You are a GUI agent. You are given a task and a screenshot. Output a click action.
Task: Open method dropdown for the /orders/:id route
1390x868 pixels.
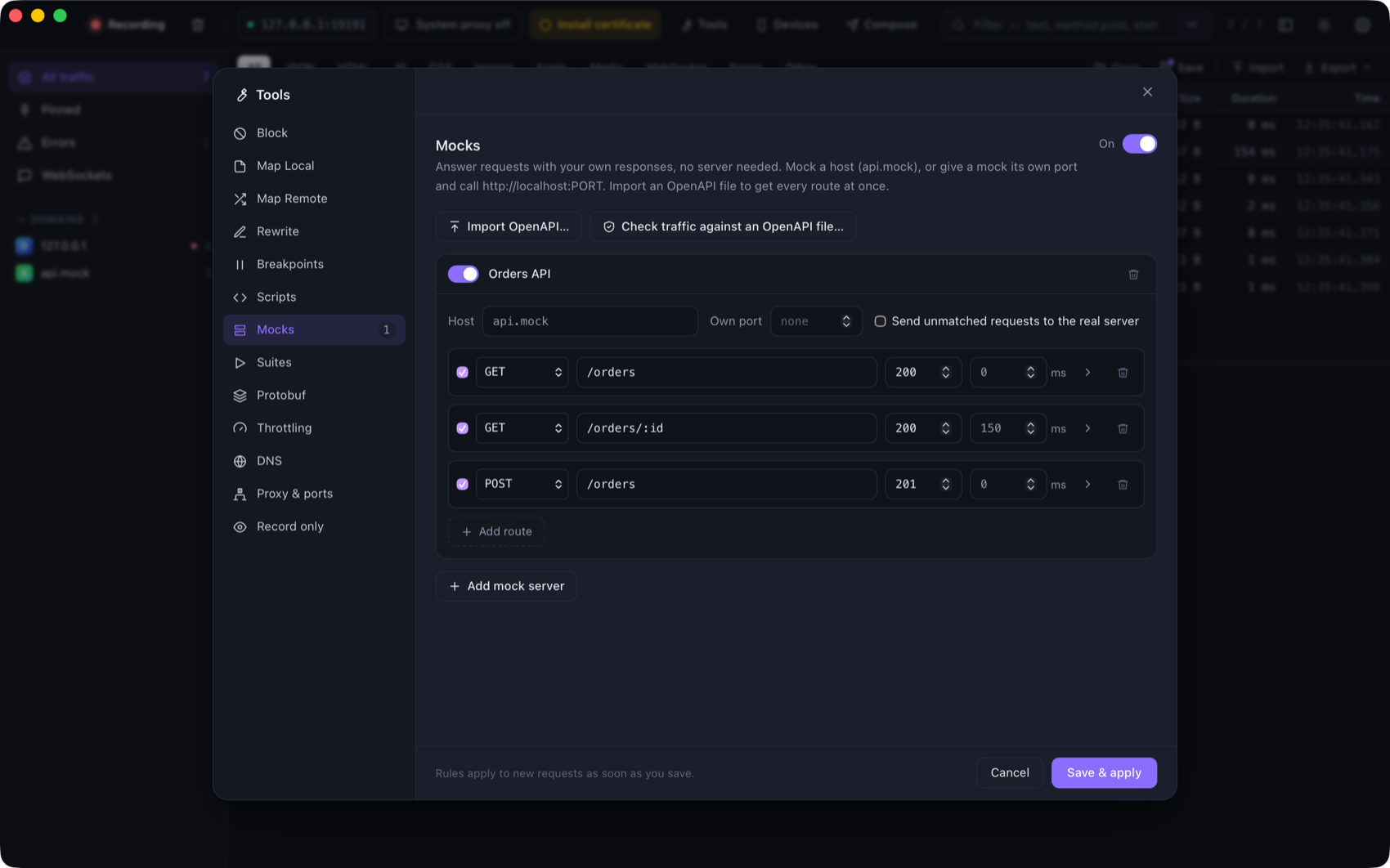click(x=522, y=428)
